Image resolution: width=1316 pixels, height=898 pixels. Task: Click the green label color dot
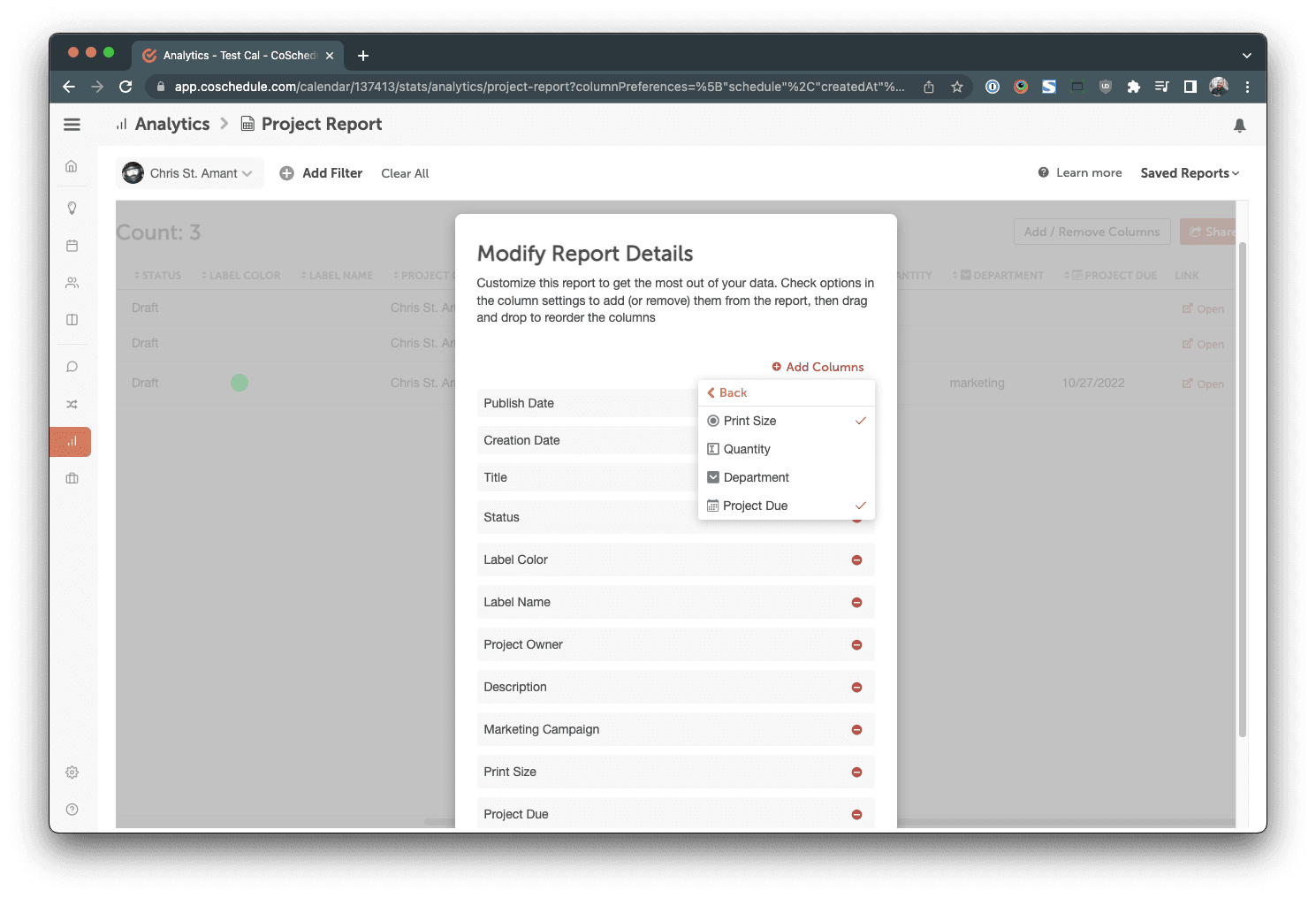240,383
